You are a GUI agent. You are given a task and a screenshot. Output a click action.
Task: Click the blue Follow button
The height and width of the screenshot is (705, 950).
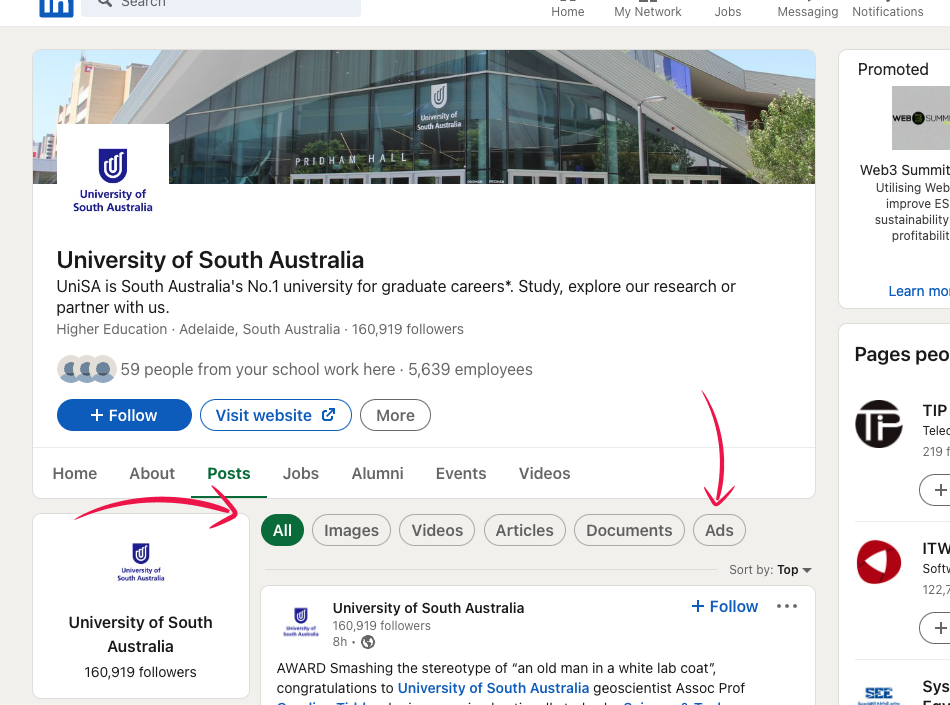point(124,415)
